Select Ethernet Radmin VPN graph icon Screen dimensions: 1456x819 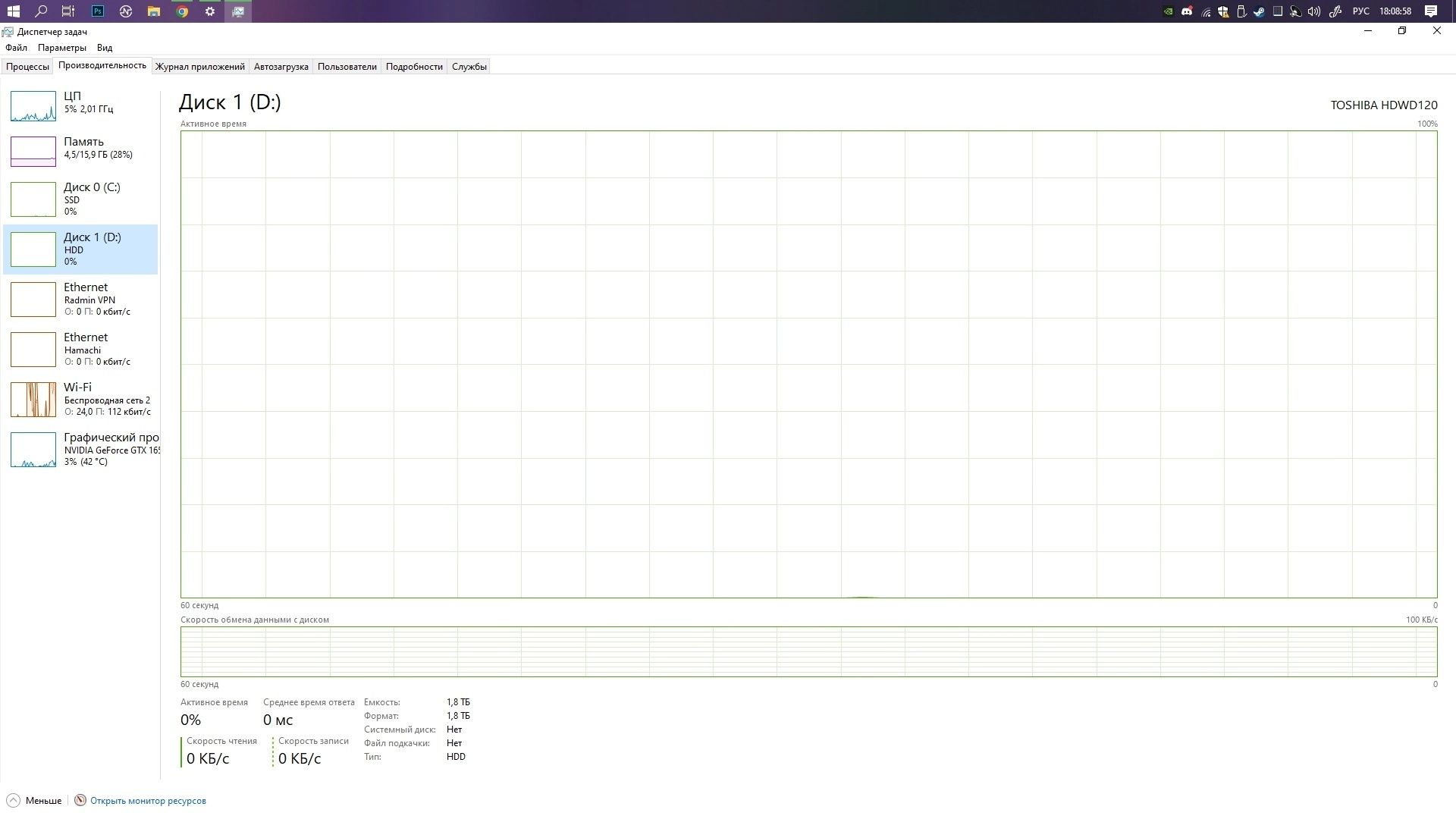[x=33, y=299]
